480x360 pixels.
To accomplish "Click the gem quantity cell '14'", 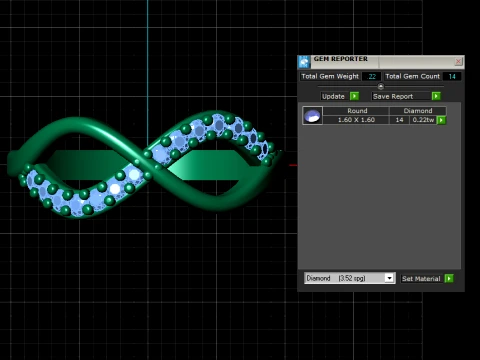I will 399,120.
